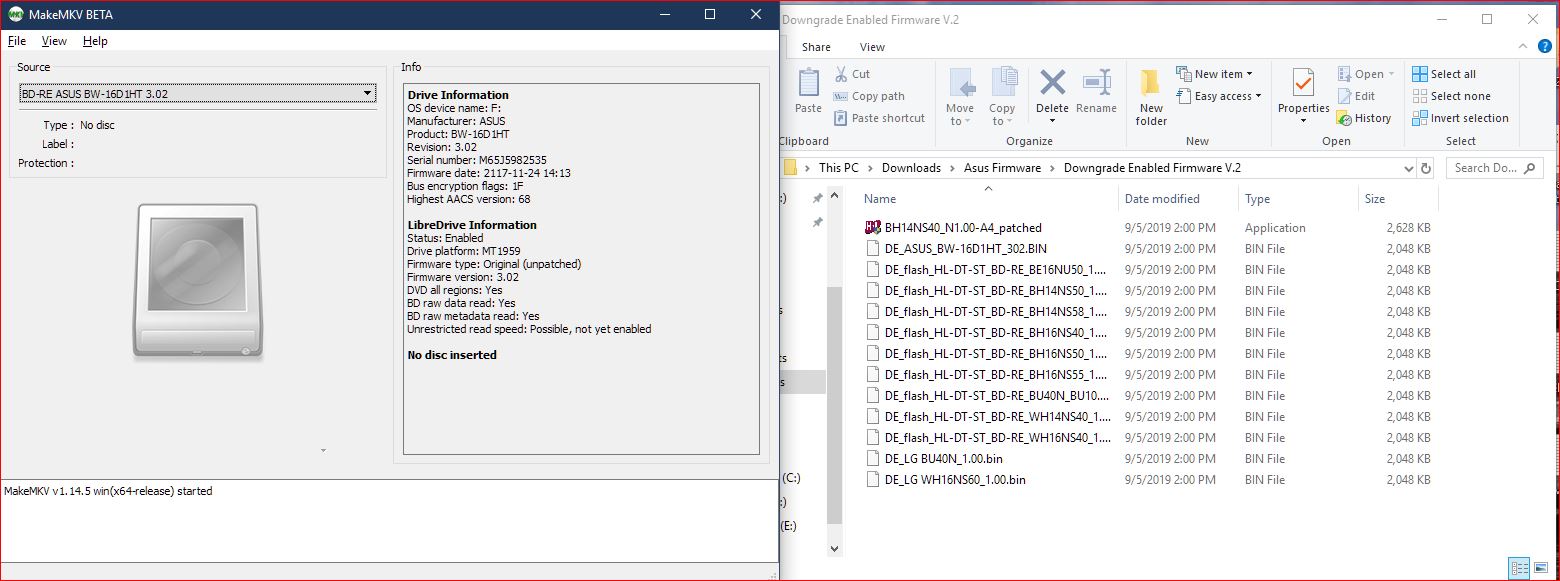Expand the address bar history dropdown
Viewport: 1560px width, 581px height.
pos(1409,168)
